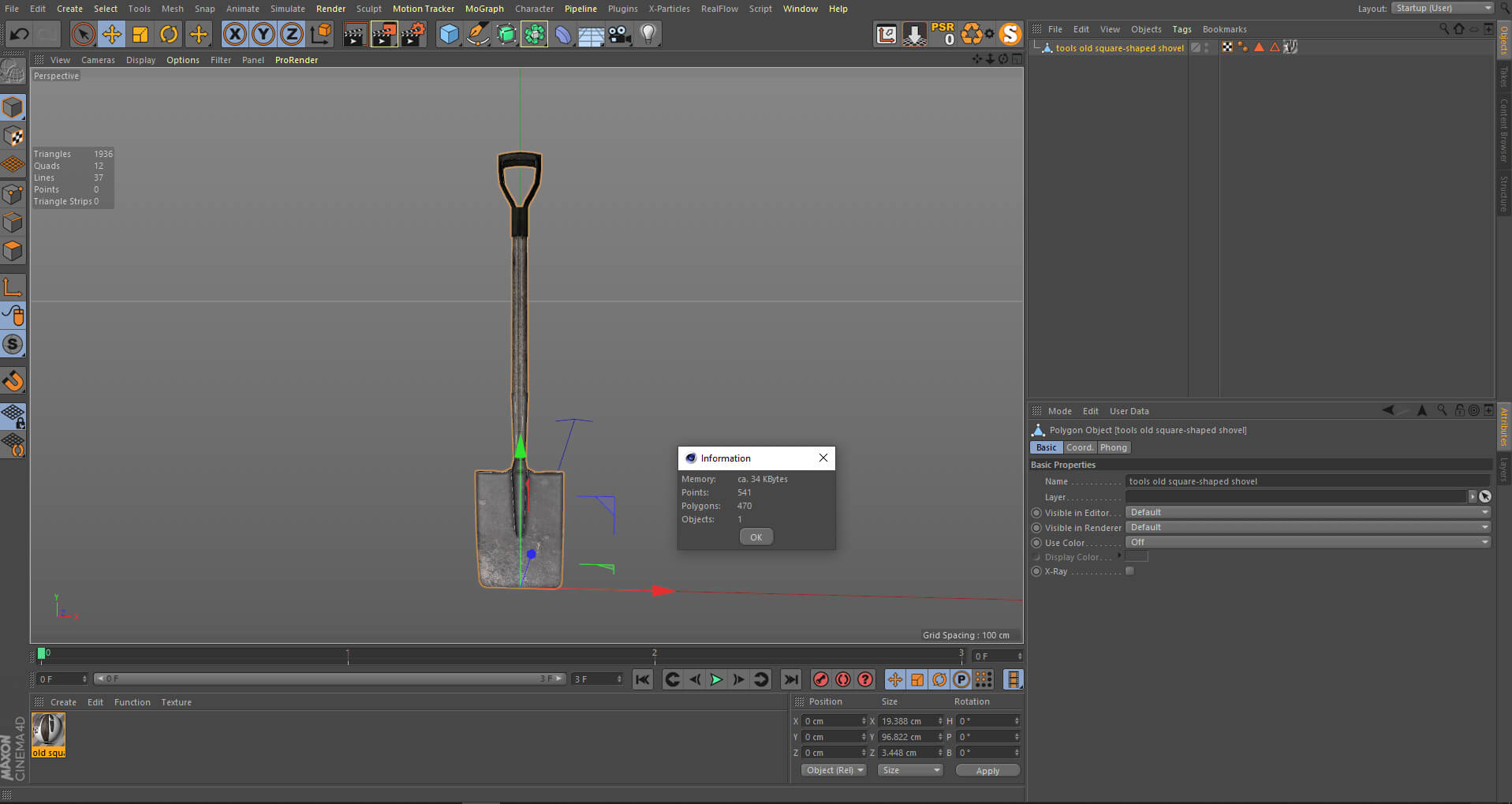
Task: Open the Visible in Renderer dropdown
Action: 1308,527
